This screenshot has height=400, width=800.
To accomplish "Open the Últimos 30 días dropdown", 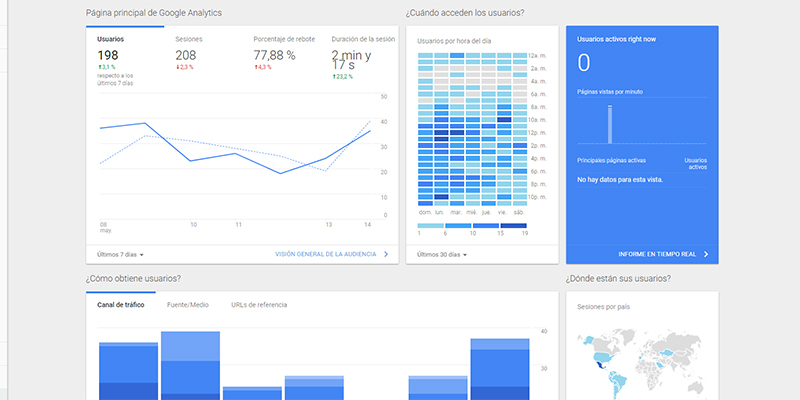I will tap(442, 254).
